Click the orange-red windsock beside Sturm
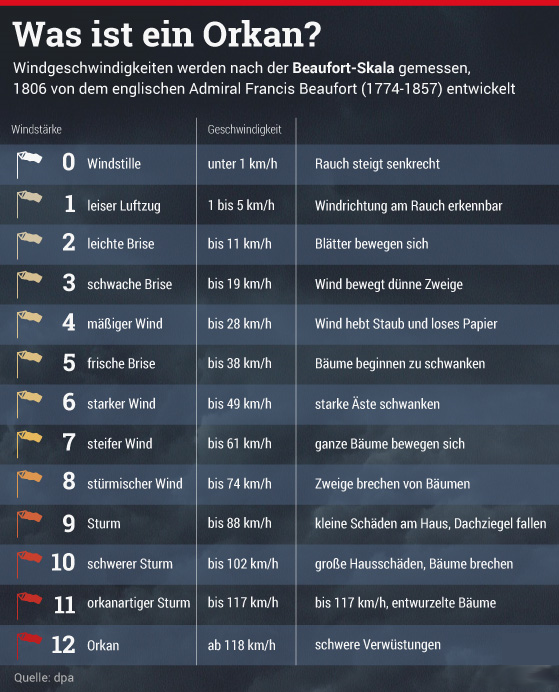 29,524
